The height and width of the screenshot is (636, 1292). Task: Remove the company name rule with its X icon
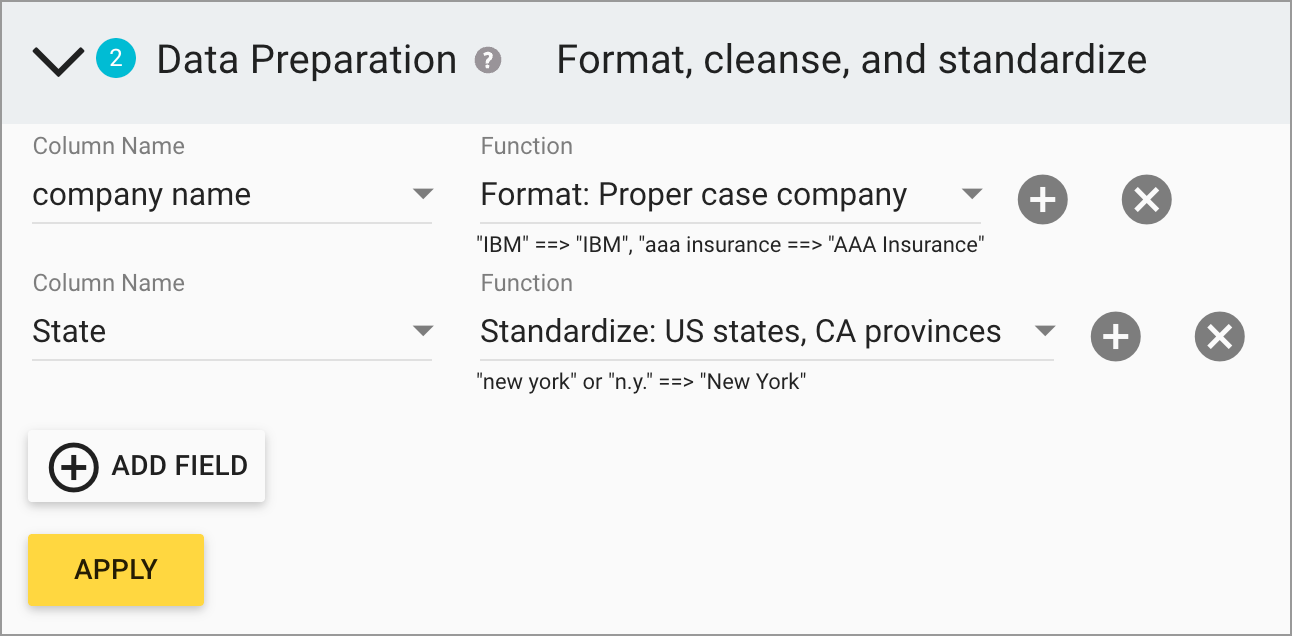click(x=1146, y=199)
